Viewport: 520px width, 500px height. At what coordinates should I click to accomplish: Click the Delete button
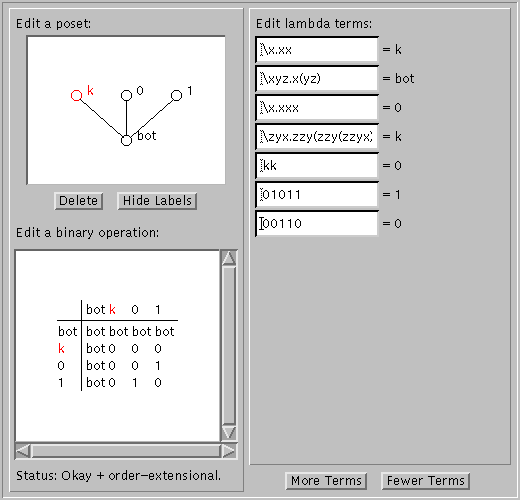click(79, 201)
